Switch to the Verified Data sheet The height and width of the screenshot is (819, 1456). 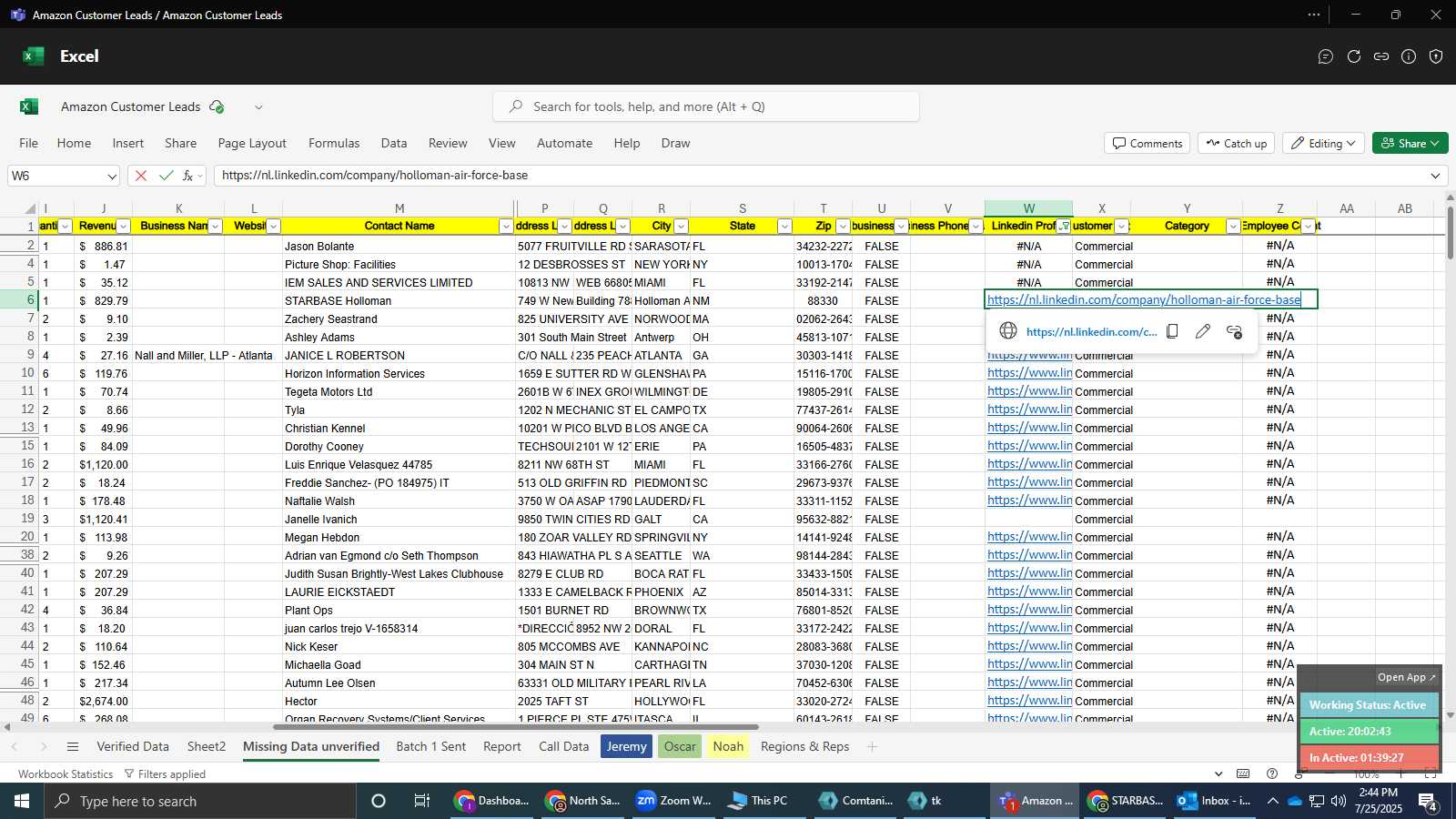(133, 746)
